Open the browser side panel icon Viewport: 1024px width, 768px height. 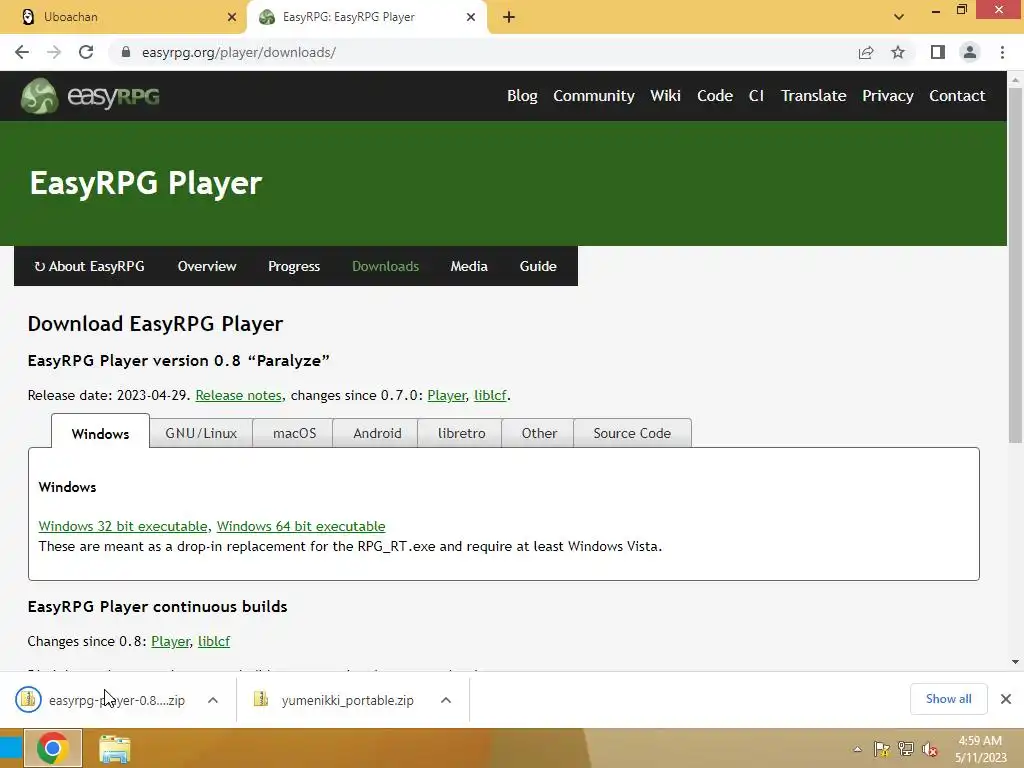938,52
